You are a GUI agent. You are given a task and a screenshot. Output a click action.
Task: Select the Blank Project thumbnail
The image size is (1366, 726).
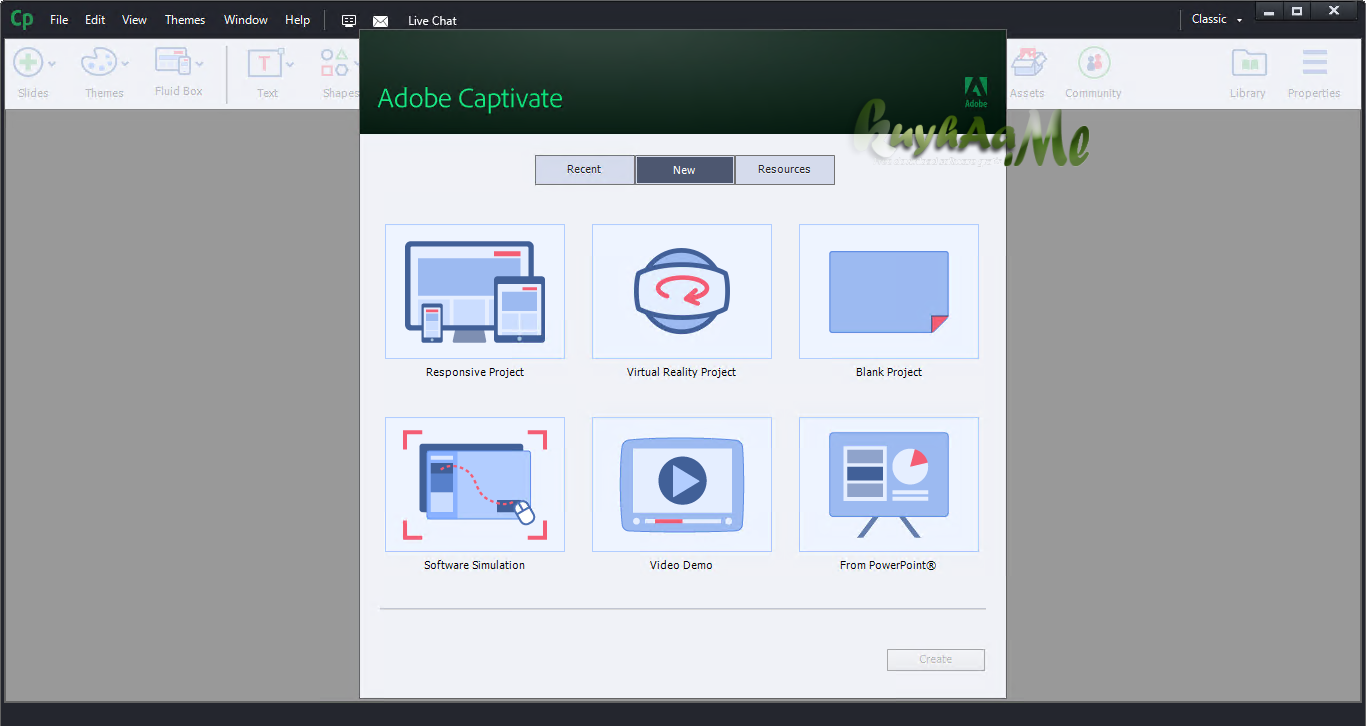[x=889, y=291]
